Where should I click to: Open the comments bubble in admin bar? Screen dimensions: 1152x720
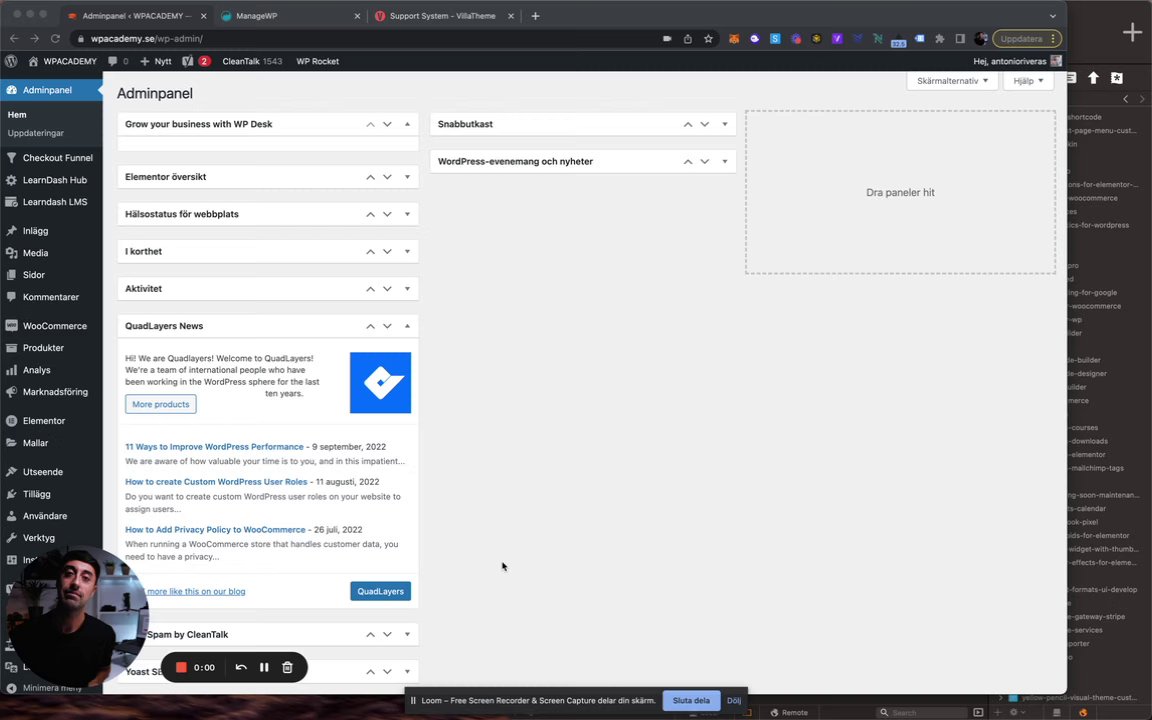118,61
